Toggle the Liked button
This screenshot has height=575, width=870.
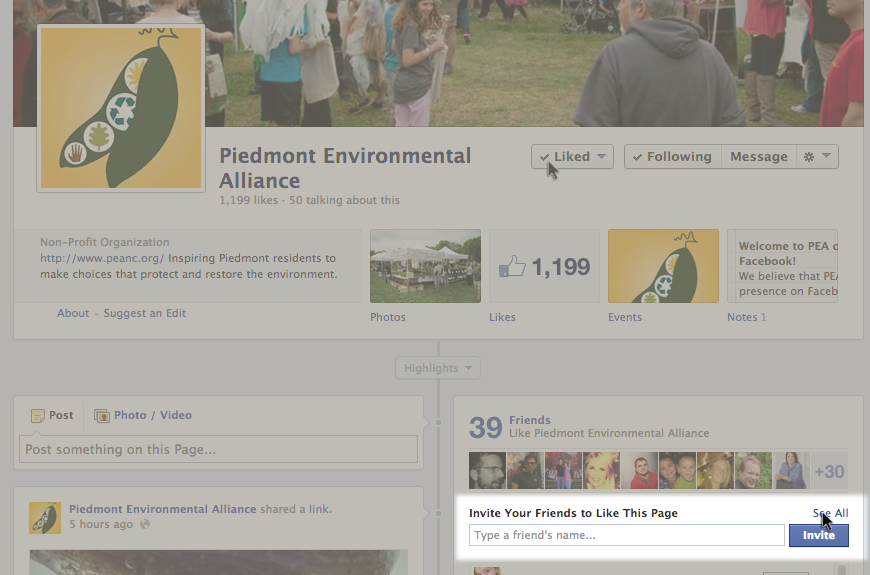pyautogui.click(x=572, y=157)
